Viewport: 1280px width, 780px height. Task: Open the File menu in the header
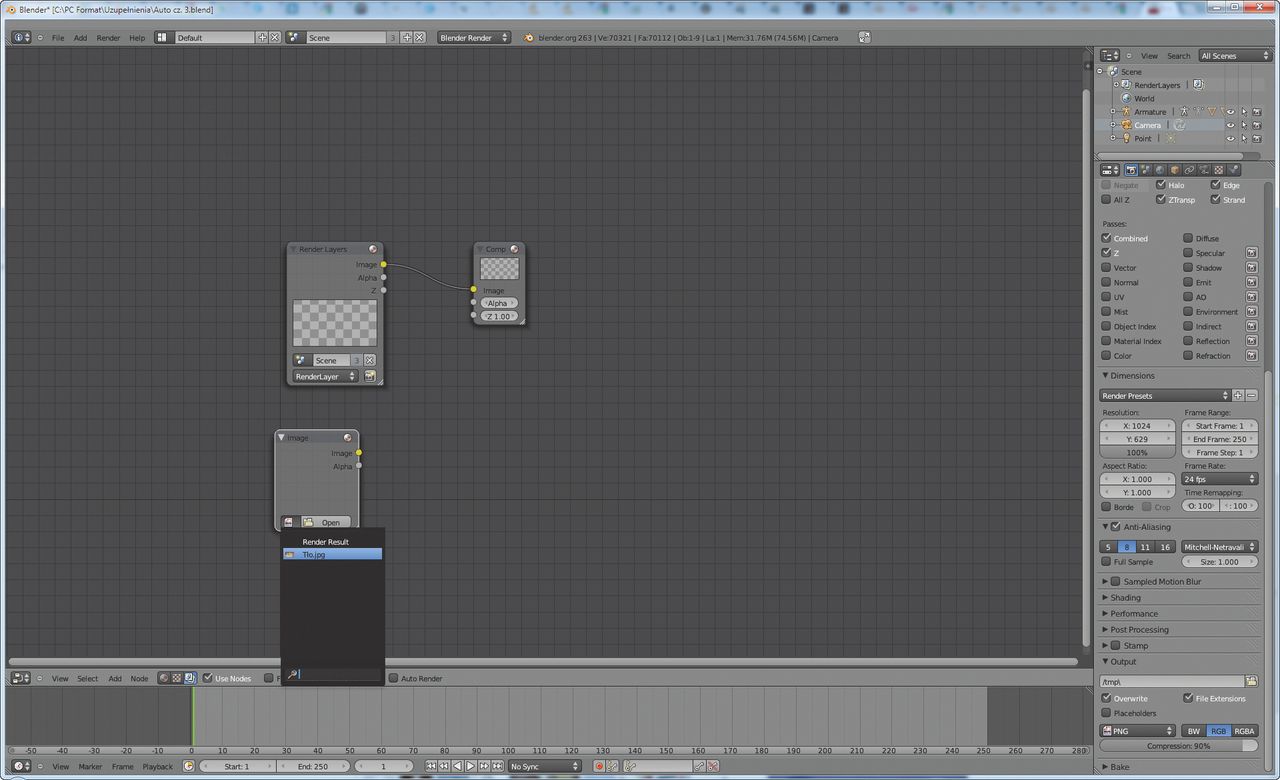[58, 38]
